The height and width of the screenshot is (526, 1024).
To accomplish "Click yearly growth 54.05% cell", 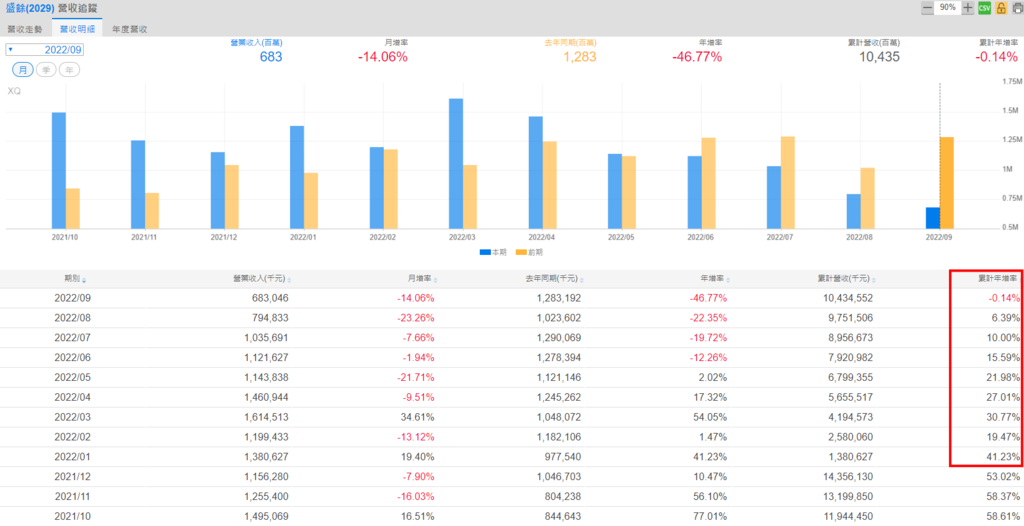I will pos(711,417).
